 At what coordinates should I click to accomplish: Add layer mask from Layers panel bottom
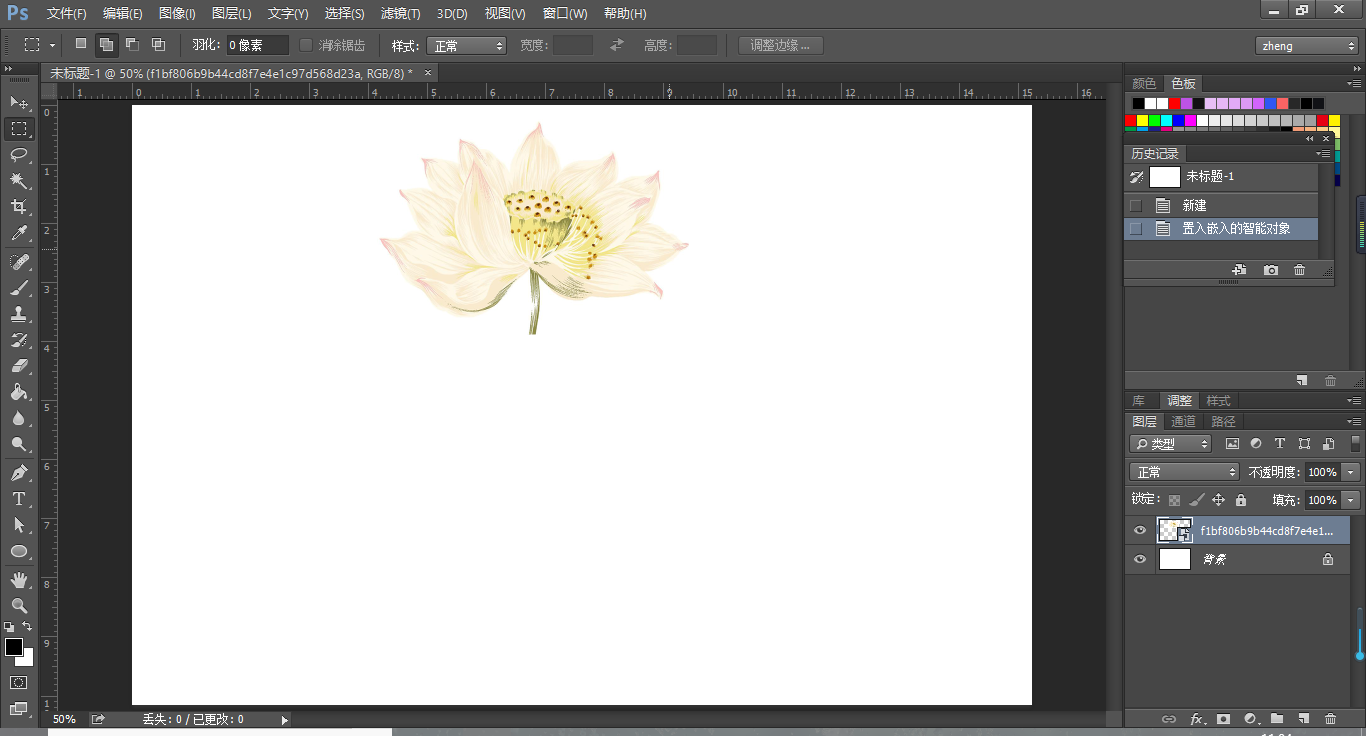[1222, 718]
